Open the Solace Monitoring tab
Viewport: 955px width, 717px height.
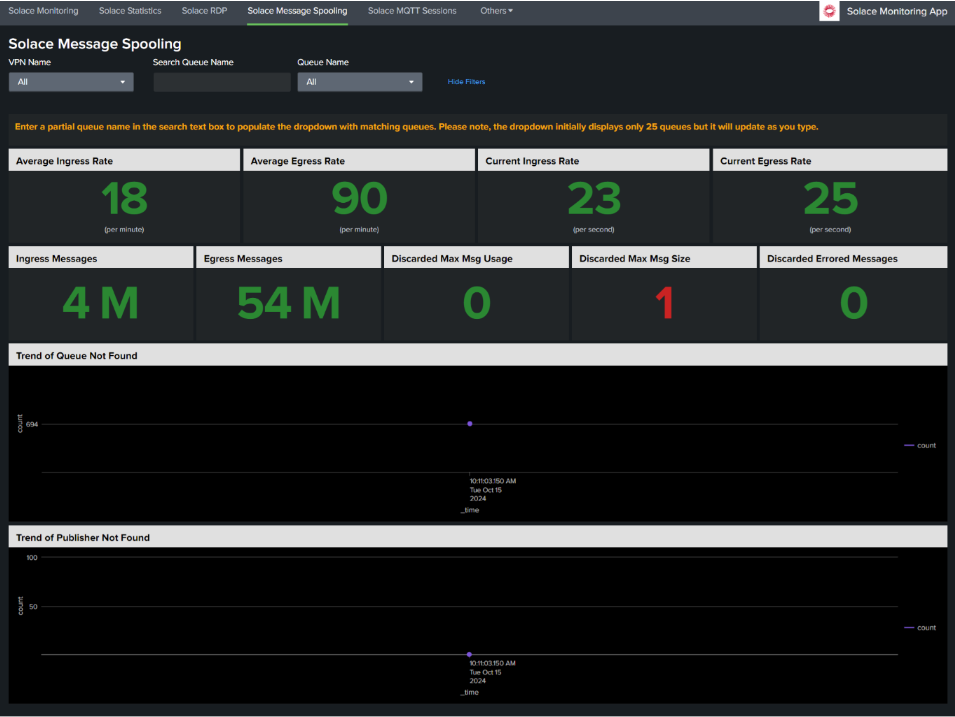point(43,11)
